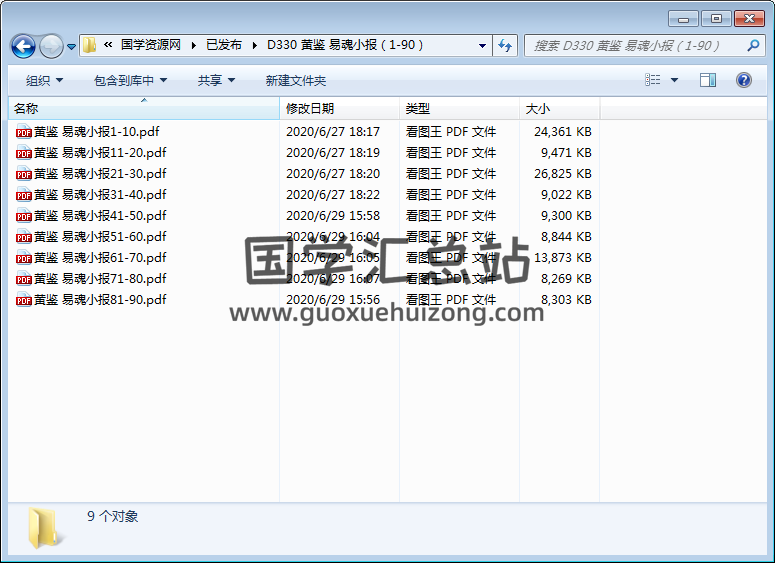775x563 pixels.
Task: Open the 共享 menu
Action: pos(216,80)
